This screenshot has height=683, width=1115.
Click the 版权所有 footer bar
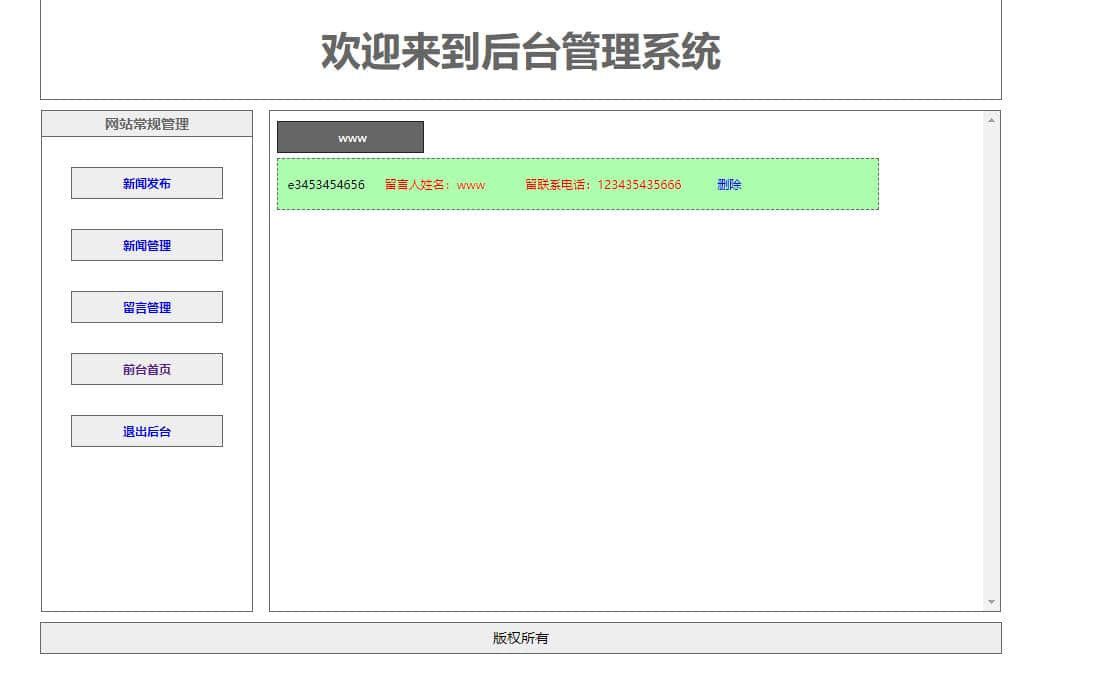520,638
